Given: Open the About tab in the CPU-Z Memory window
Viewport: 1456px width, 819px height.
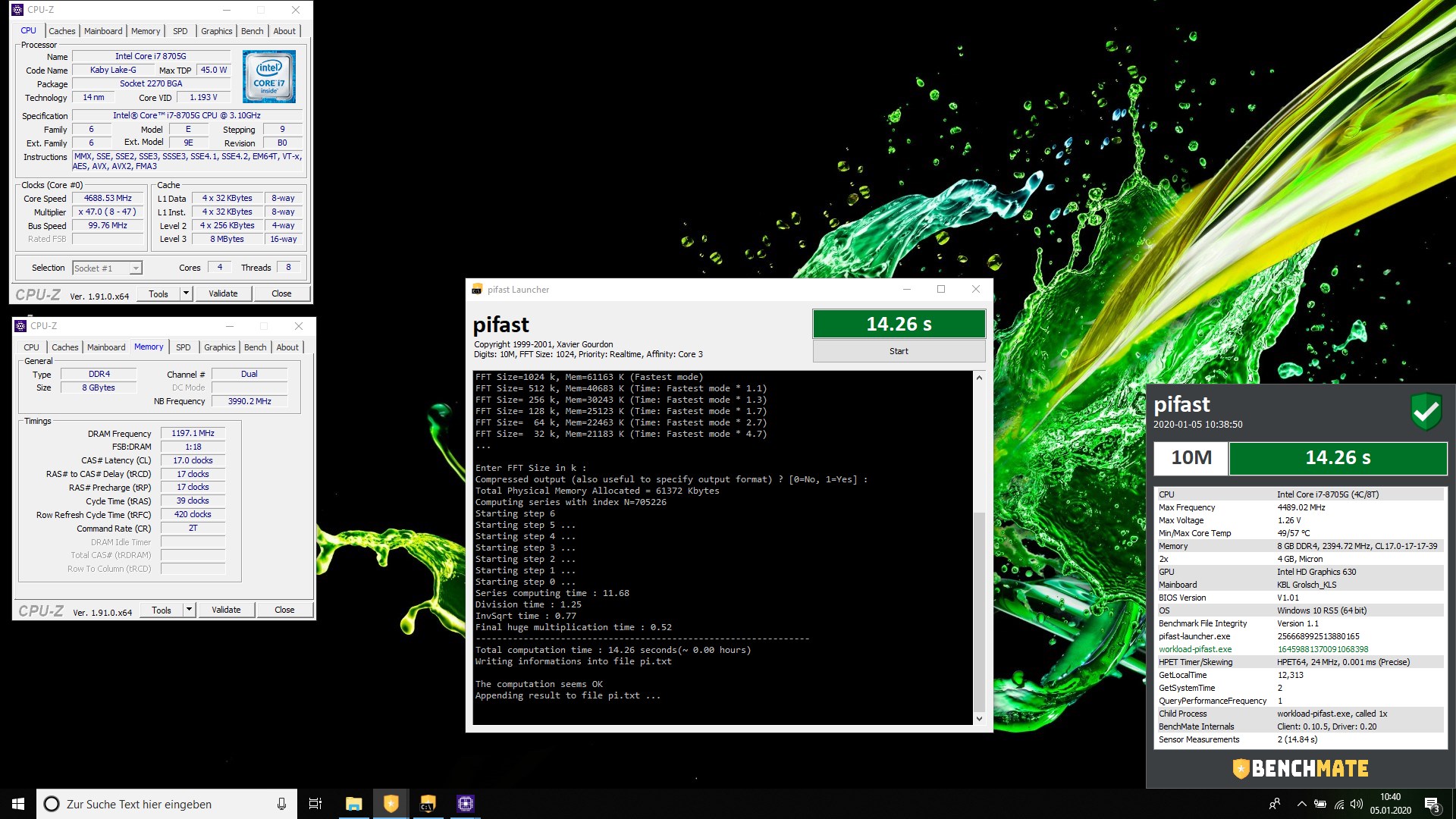Looking at the screenshot, I should coord(287,347).
